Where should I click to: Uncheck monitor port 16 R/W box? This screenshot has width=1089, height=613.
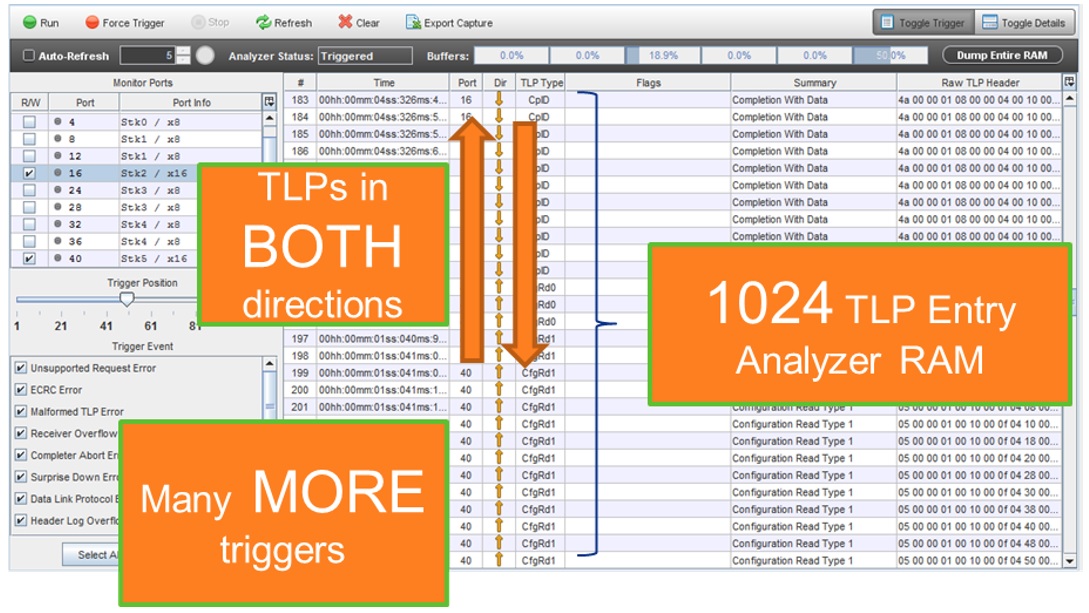point(29,173)
